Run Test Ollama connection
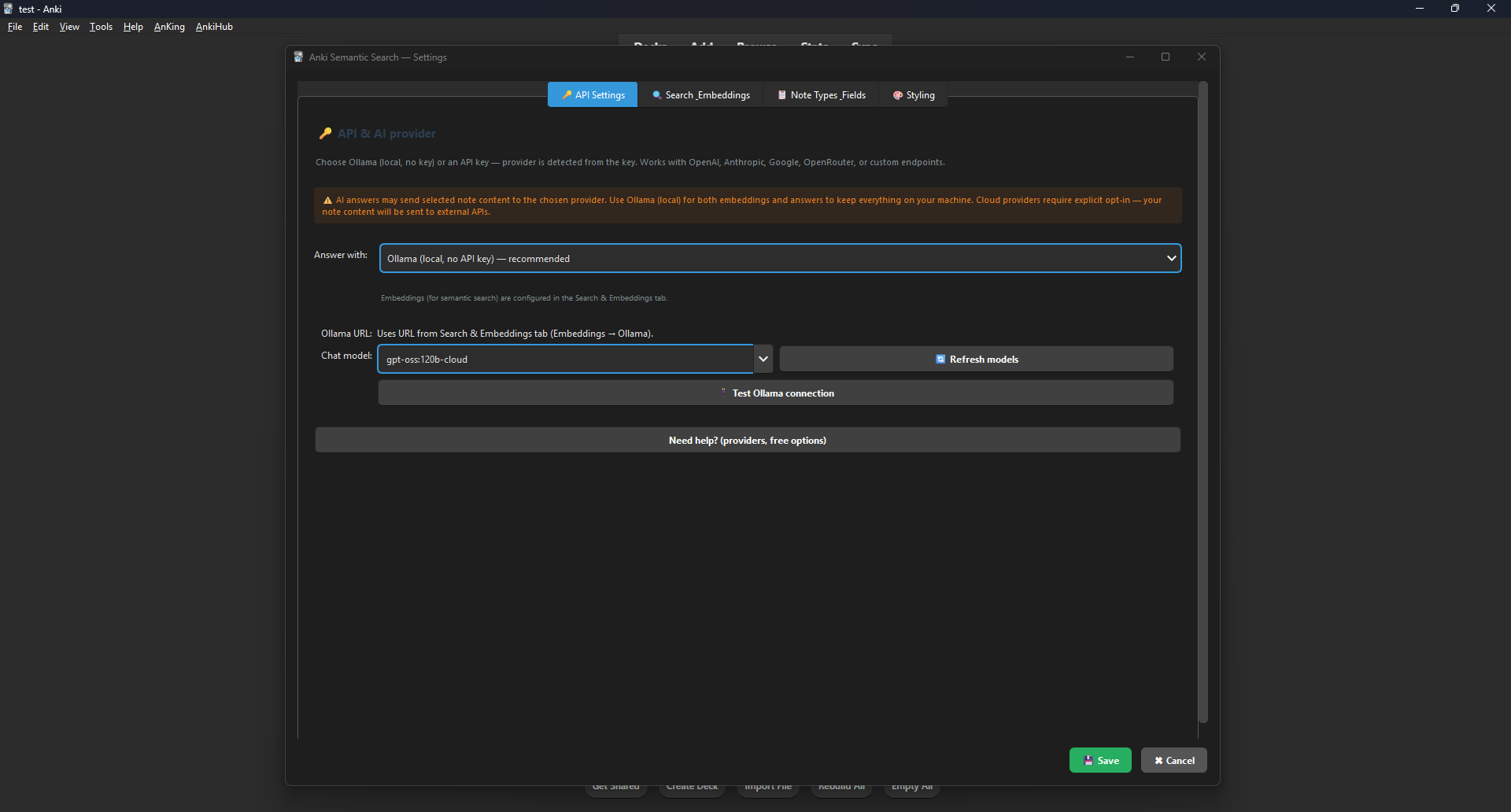Image resolution: width=1511 pixels, height=812 pixels. [775, 393]
